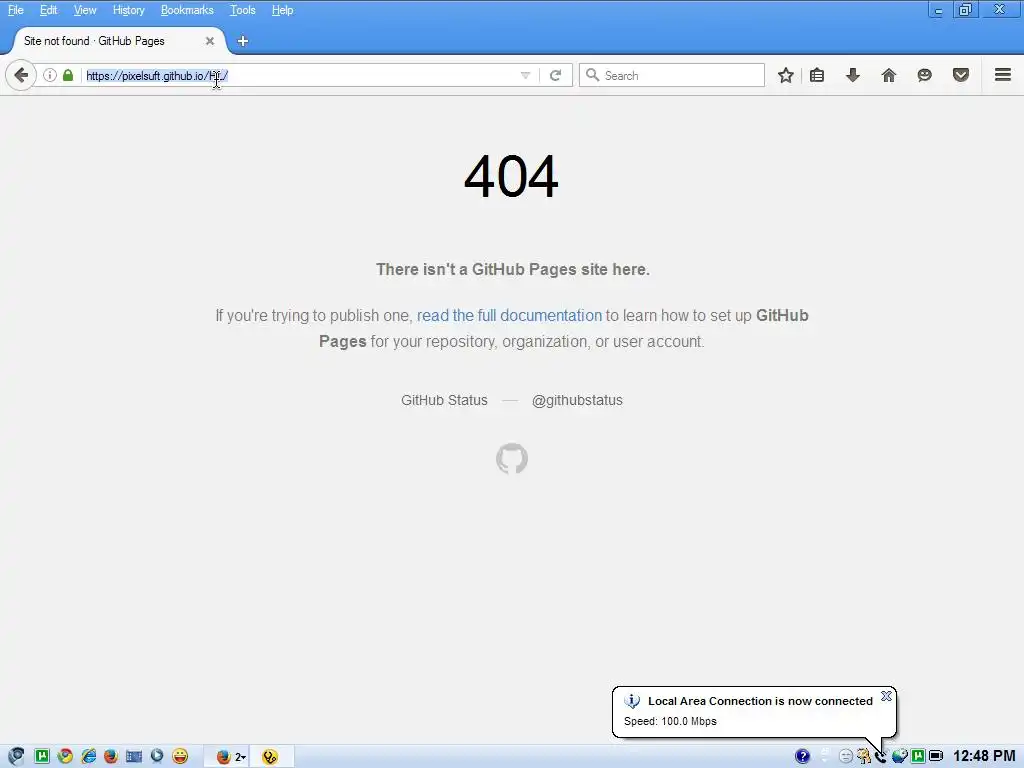1024x768 pixels.
Task: Open the Bookmarks menu
Action: (187, 10)
